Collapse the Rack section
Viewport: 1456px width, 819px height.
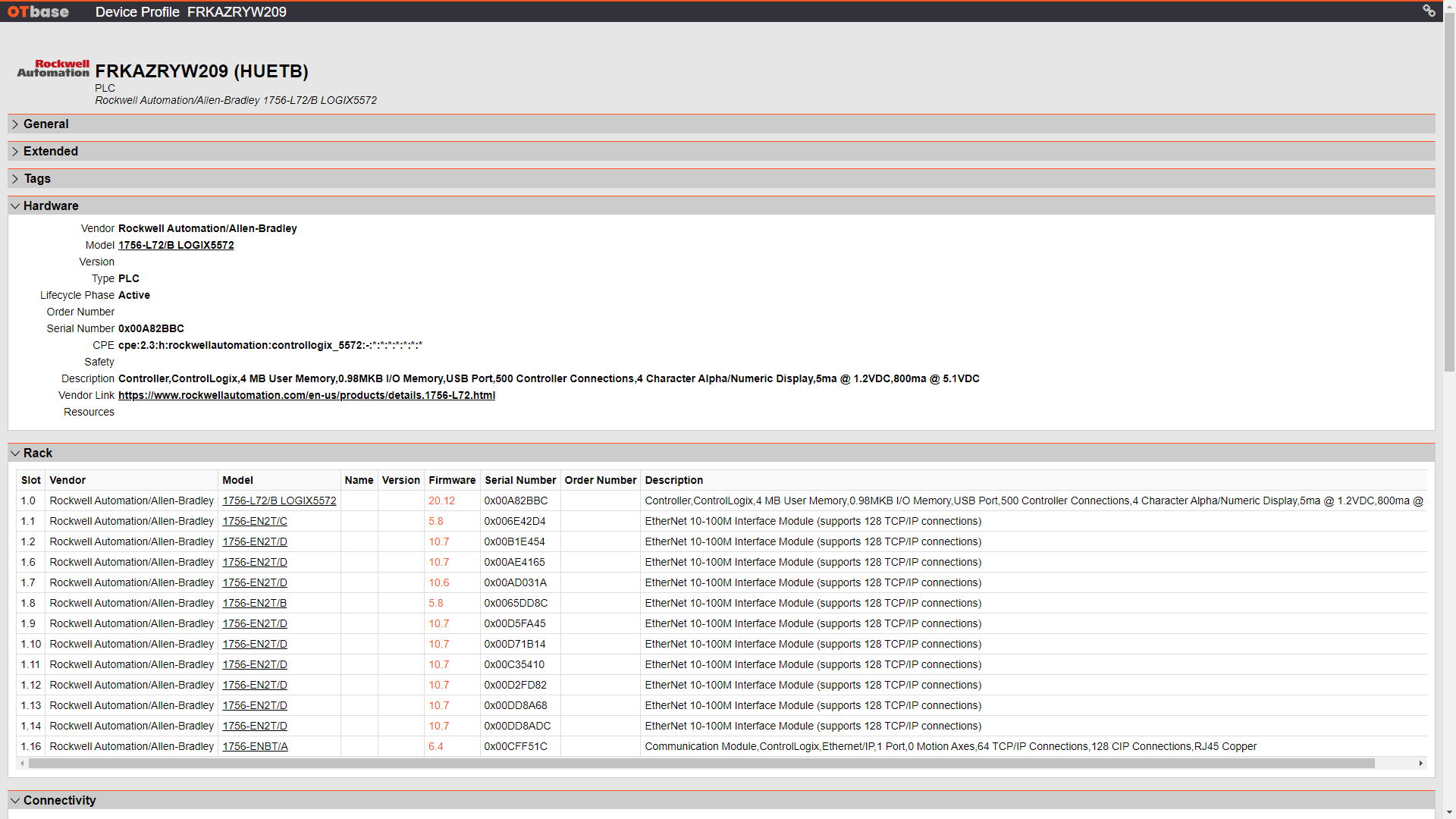click(721, 453)
